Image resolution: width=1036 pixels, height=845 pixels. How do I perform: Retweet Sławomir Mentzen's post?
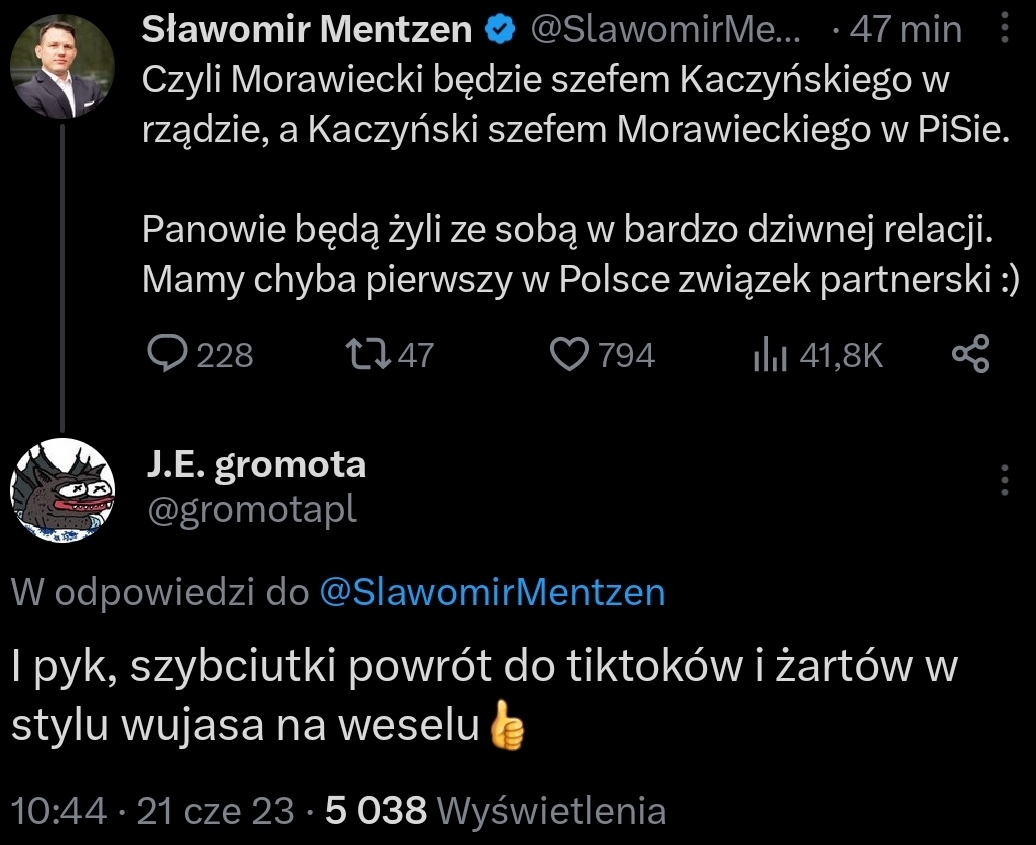[358, 354]
